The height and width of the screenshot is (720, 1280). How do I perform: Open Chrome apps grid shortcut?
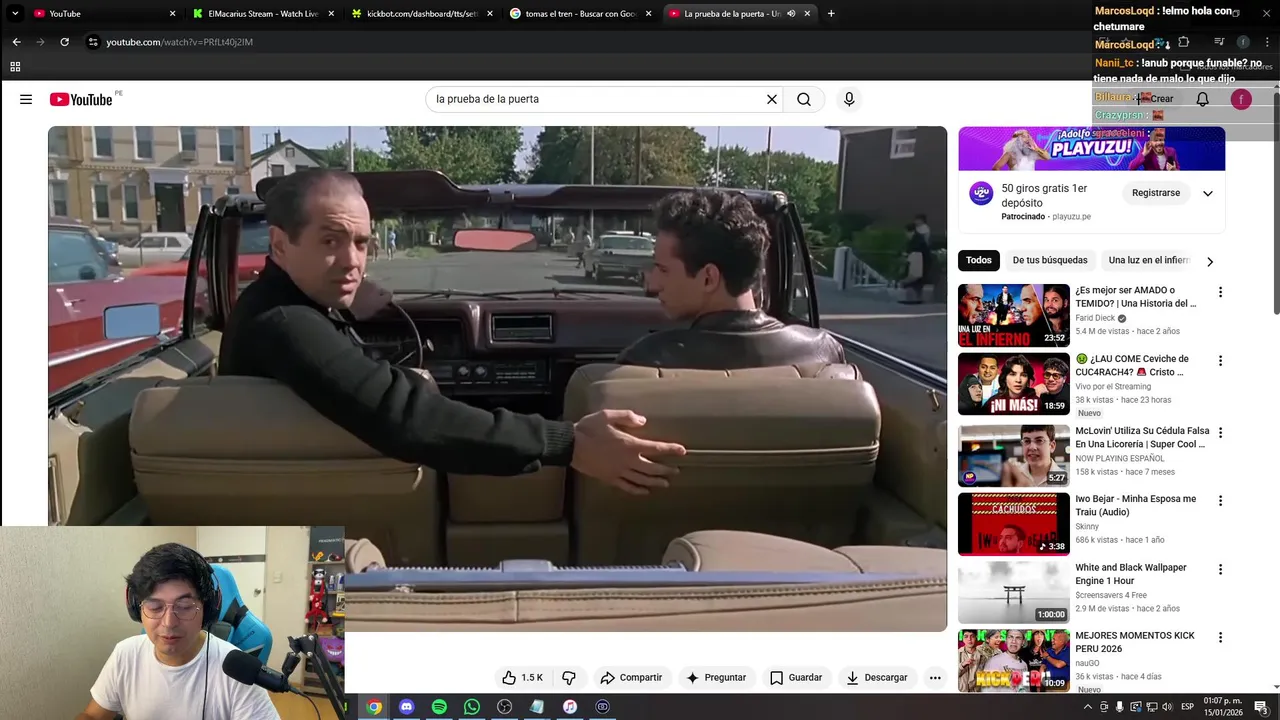15,67
